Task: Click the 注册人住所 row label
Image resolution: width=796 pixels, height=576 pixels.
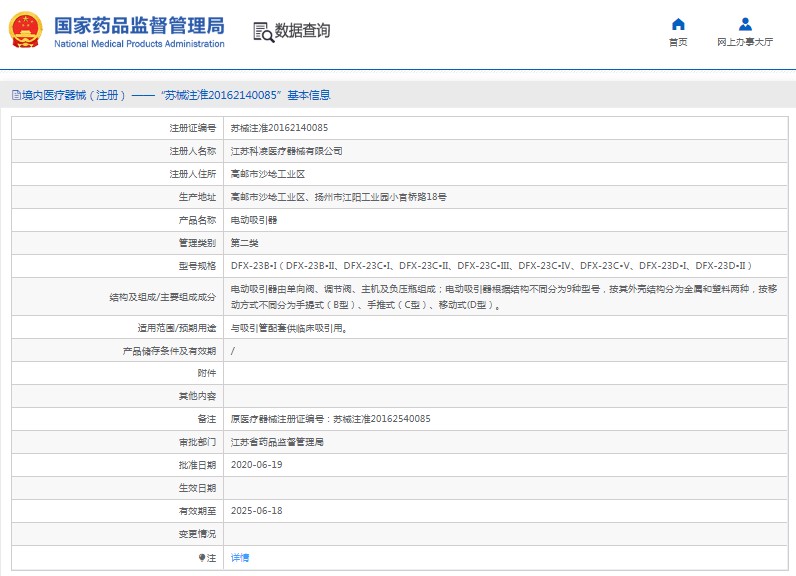Action: 192,174
